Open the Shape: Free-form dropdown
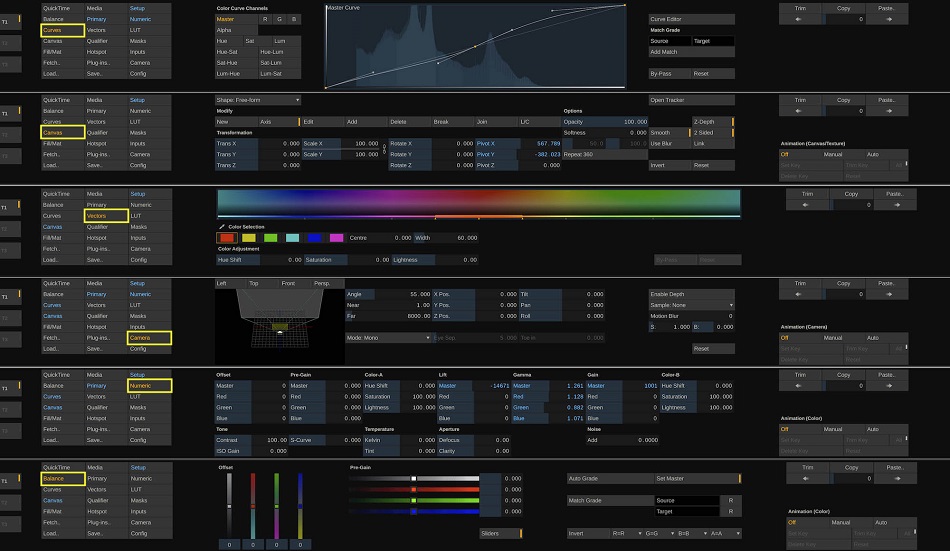The width and height of the screenshot is (950, 551). [x=258, y=100]
